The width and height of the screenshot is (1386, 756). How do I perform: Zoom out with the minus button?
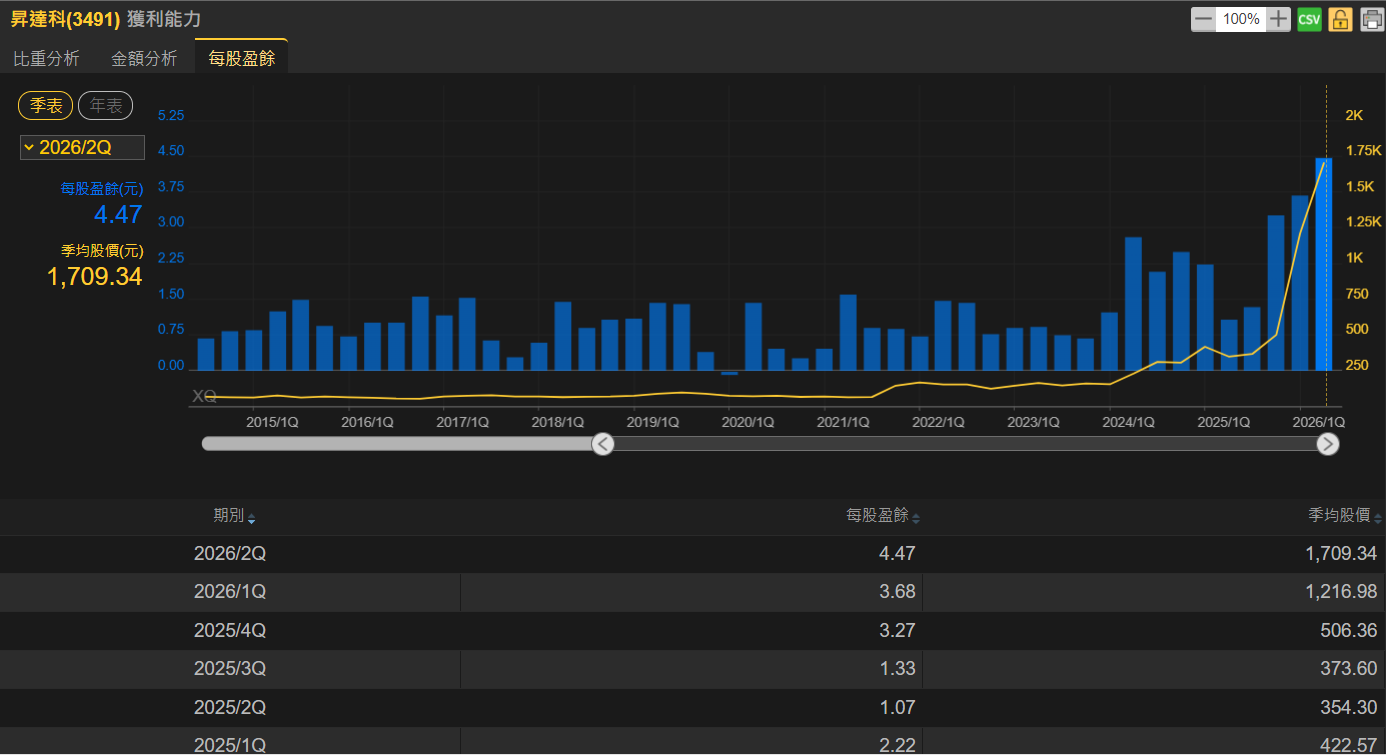(1204, 19)
